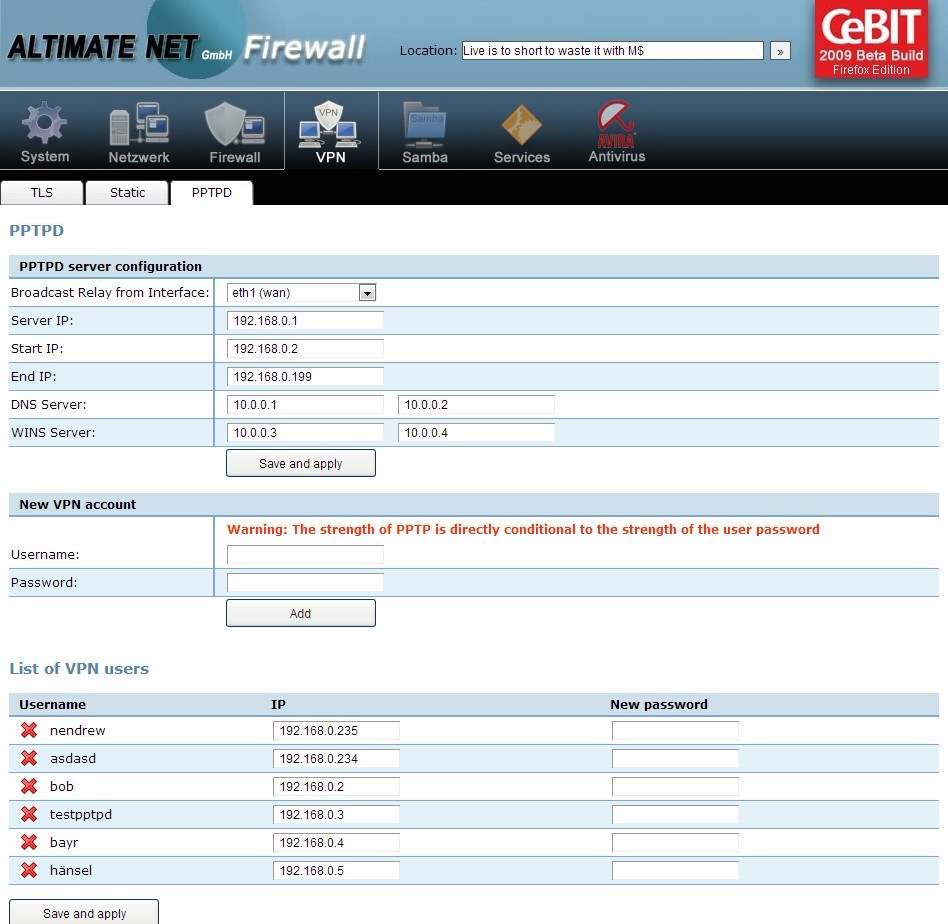Focus the new account Username field
This screenshot has height=924, width=948.
[x=305, y=555]
